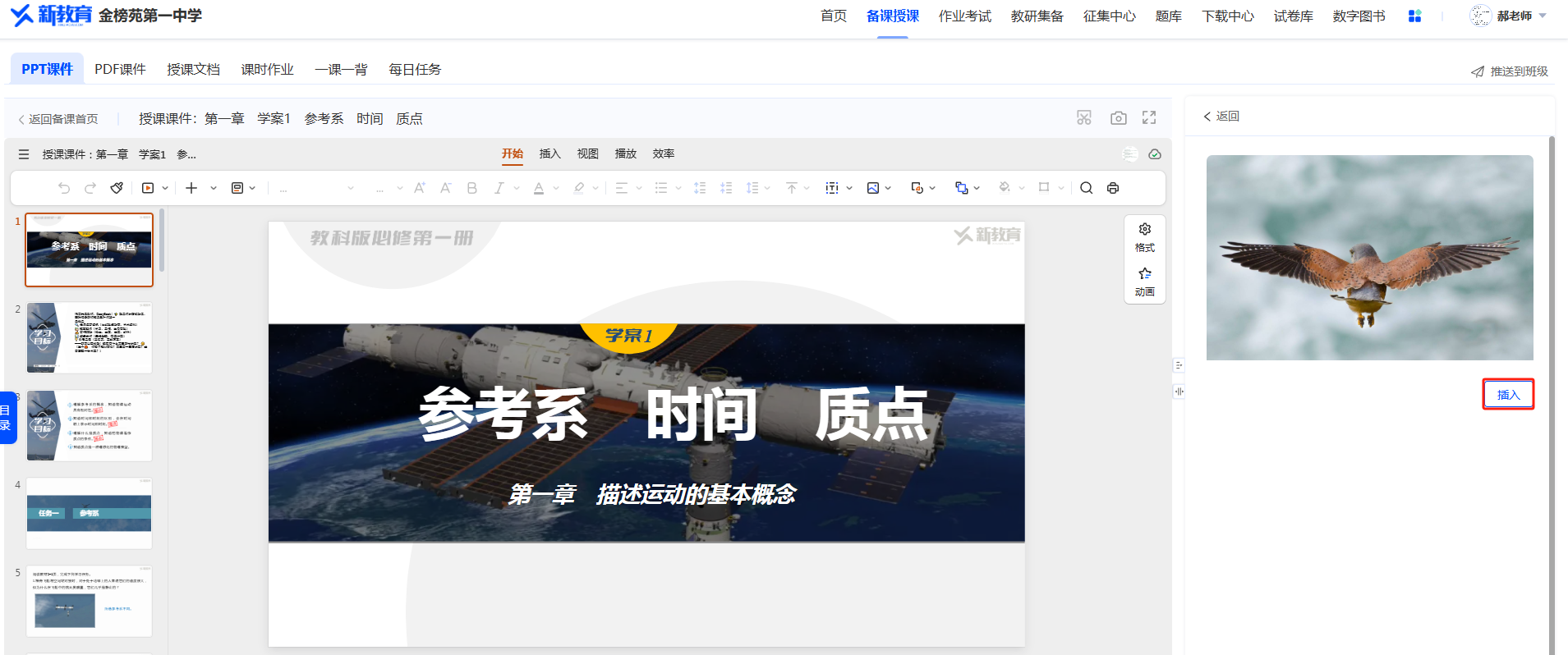Insert a text box
The width and height of the screenshot is (1568, 655).
point(832,188)
